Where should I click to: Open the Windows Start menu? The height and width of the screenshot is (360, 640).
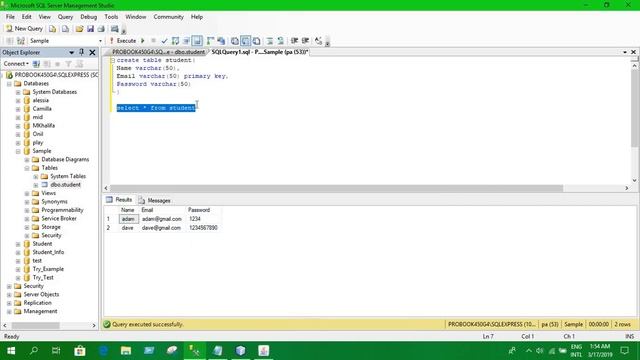click(x=11, y=351)
